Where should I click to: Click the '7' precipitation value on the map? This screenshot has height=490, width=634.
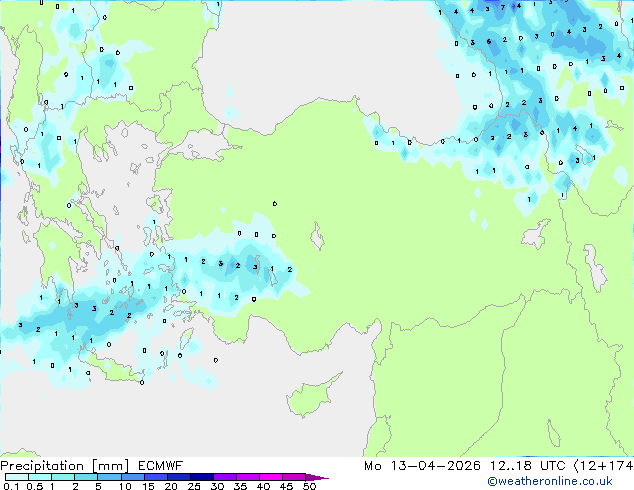[503, 7]
